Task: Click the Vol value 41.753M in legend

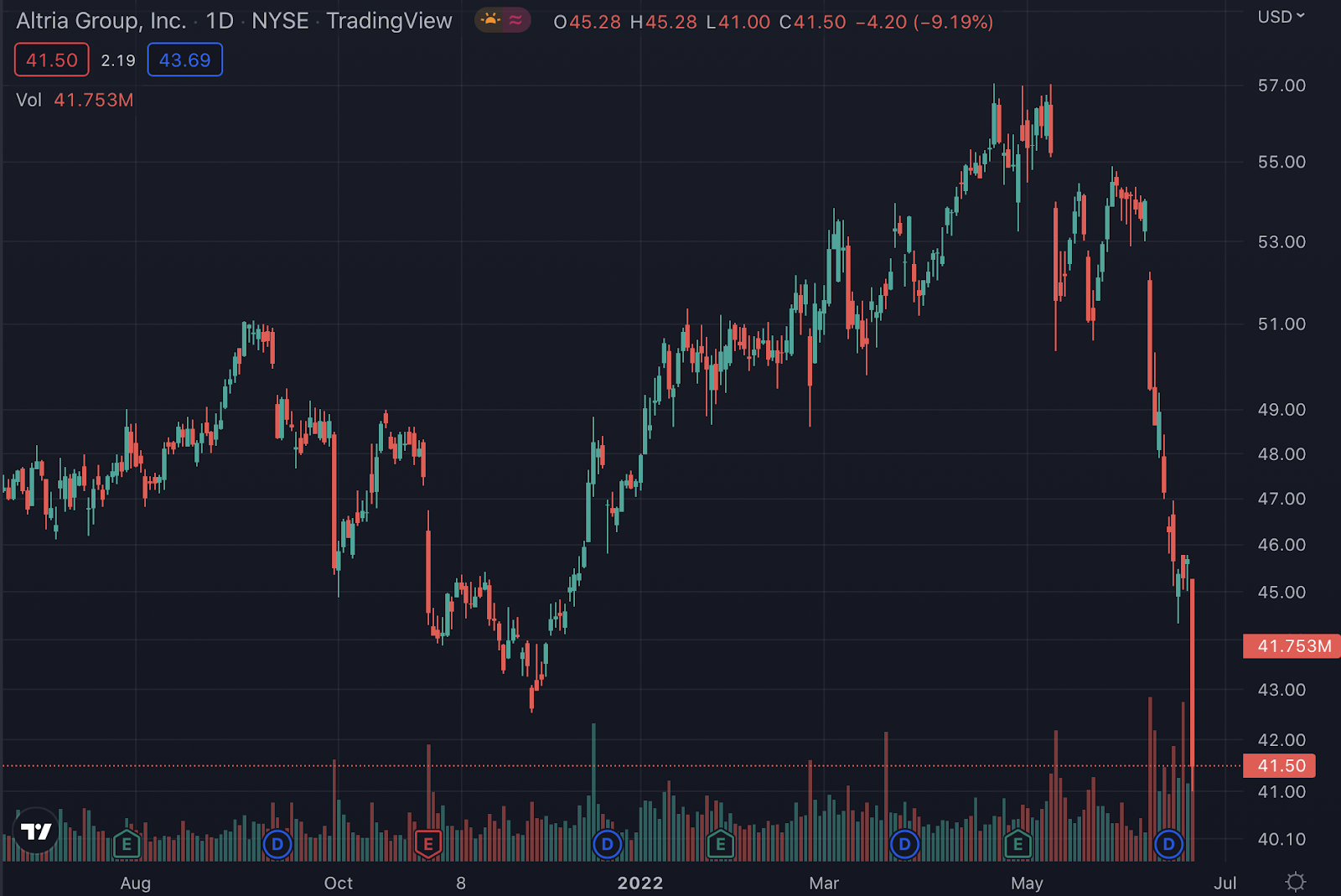Action: tap(94, 100)
